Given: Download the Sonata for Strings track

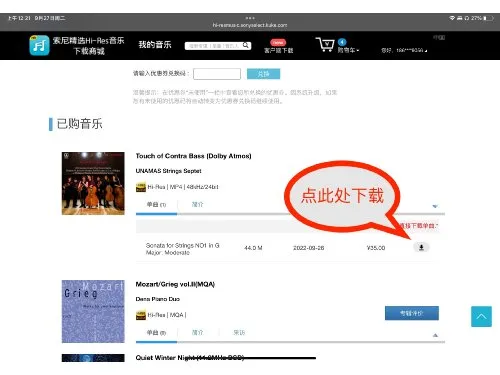Looking at the screenshot, I should 421,247.
